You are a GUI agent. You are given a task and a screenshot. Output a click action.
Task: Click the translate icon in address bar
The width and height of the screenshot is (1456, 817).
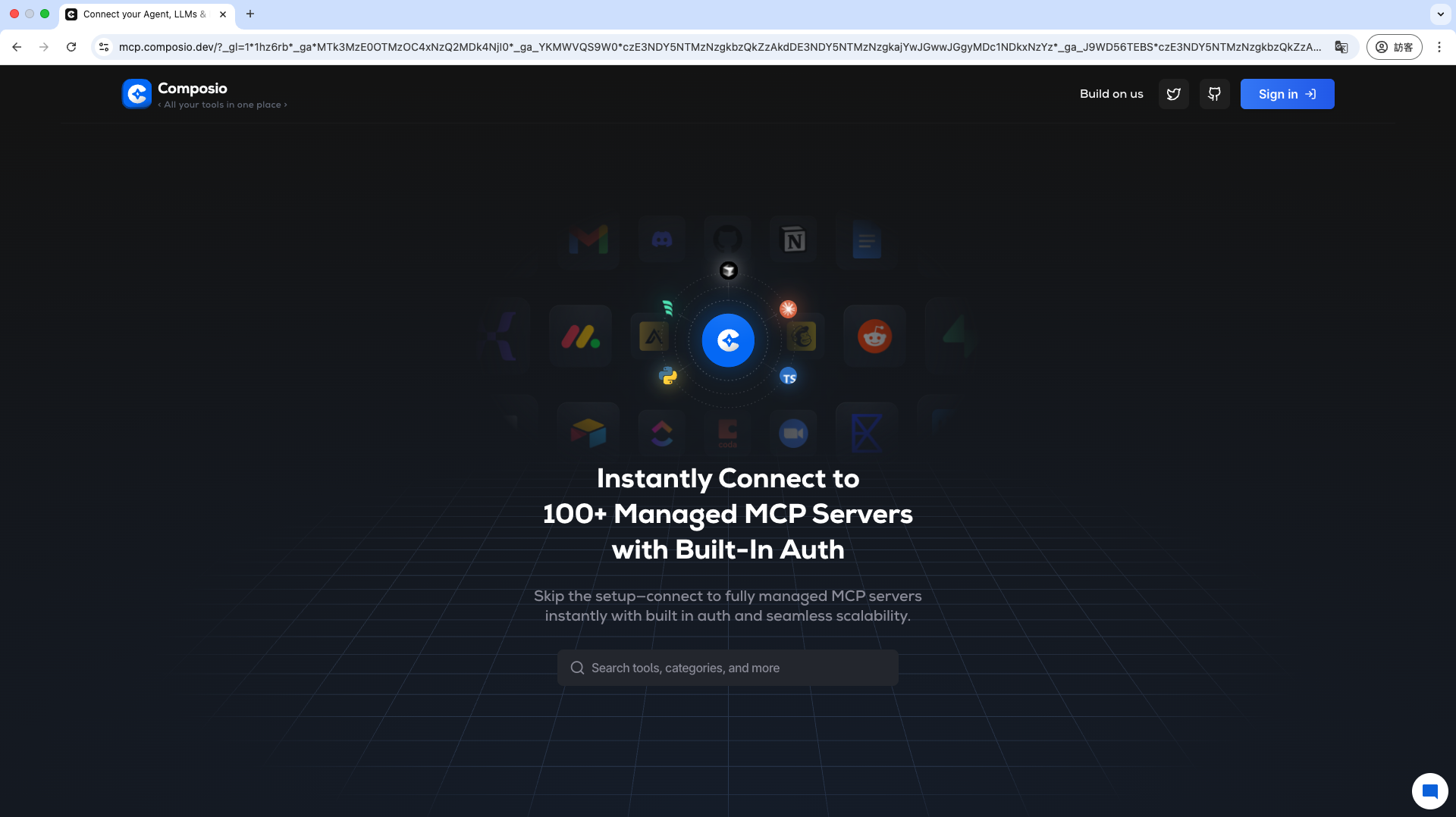click(x=1341, y=47)
